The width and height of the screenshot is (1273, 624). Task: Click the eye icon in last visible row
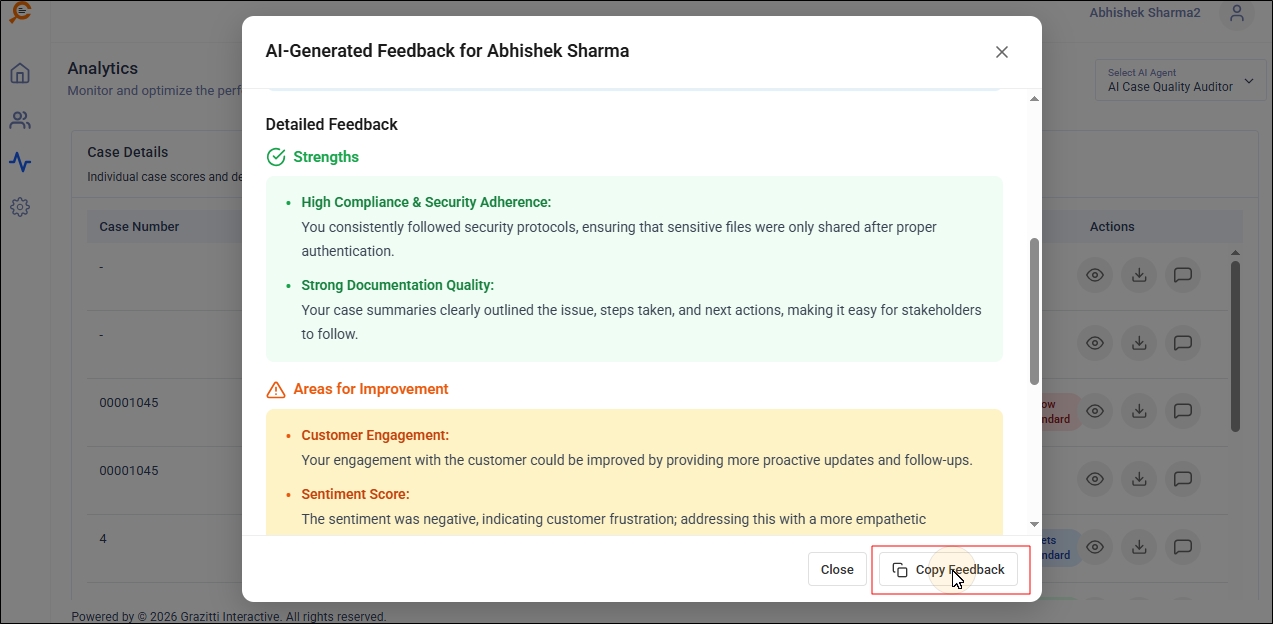[1095, 546]
